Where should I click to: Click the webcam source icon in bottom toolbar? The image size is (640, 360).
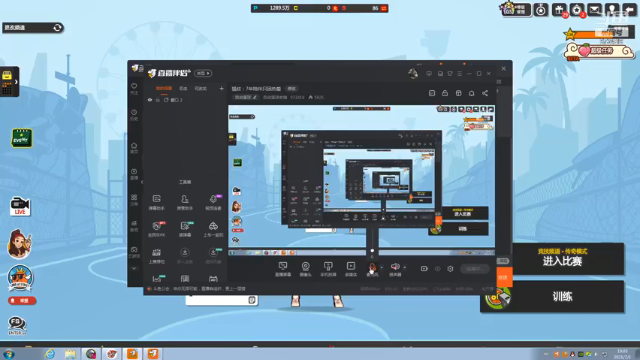[x=305, y=267]
